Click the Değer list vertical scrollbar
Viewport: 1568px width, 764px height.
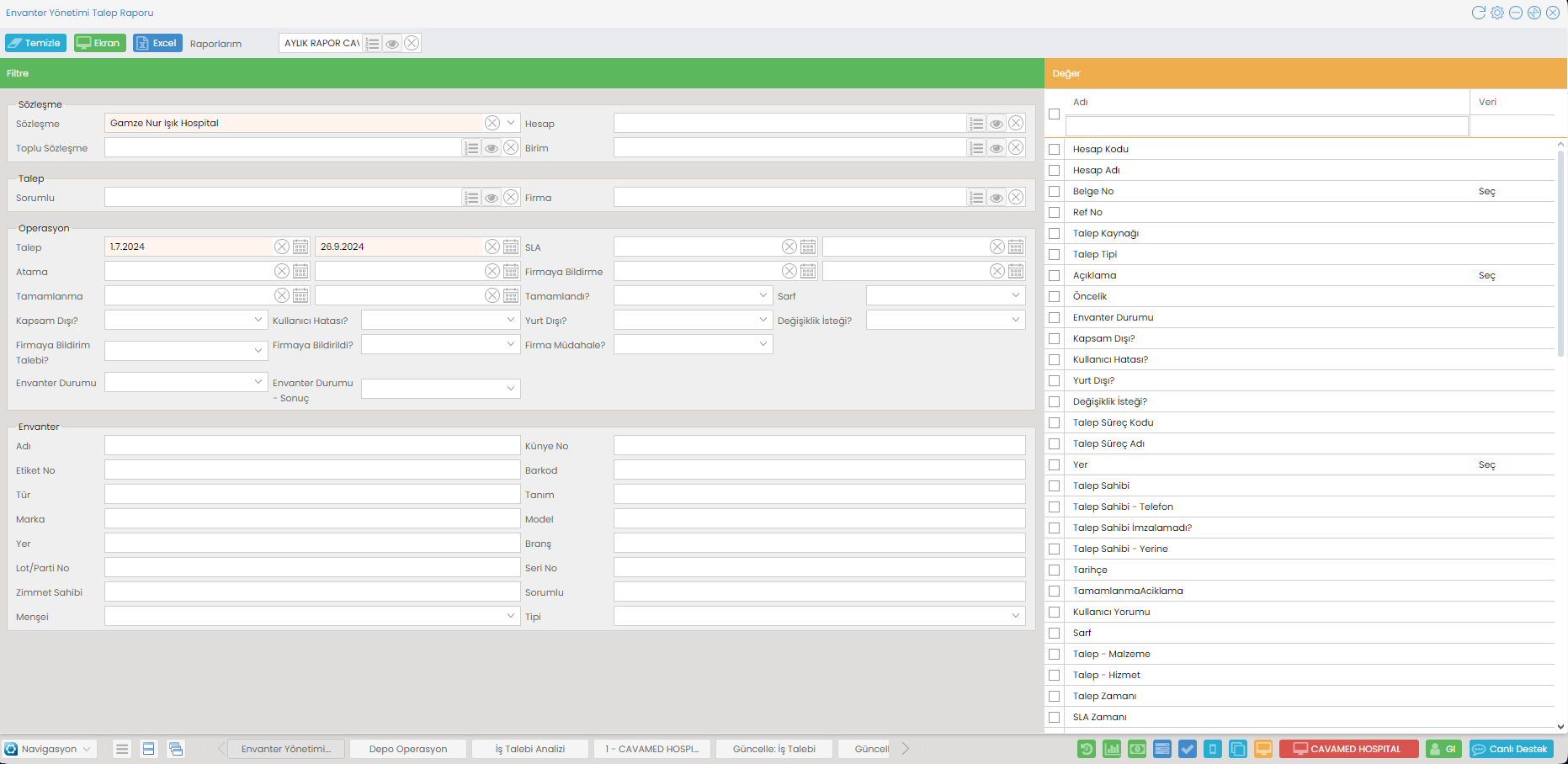pos(1560,252)
